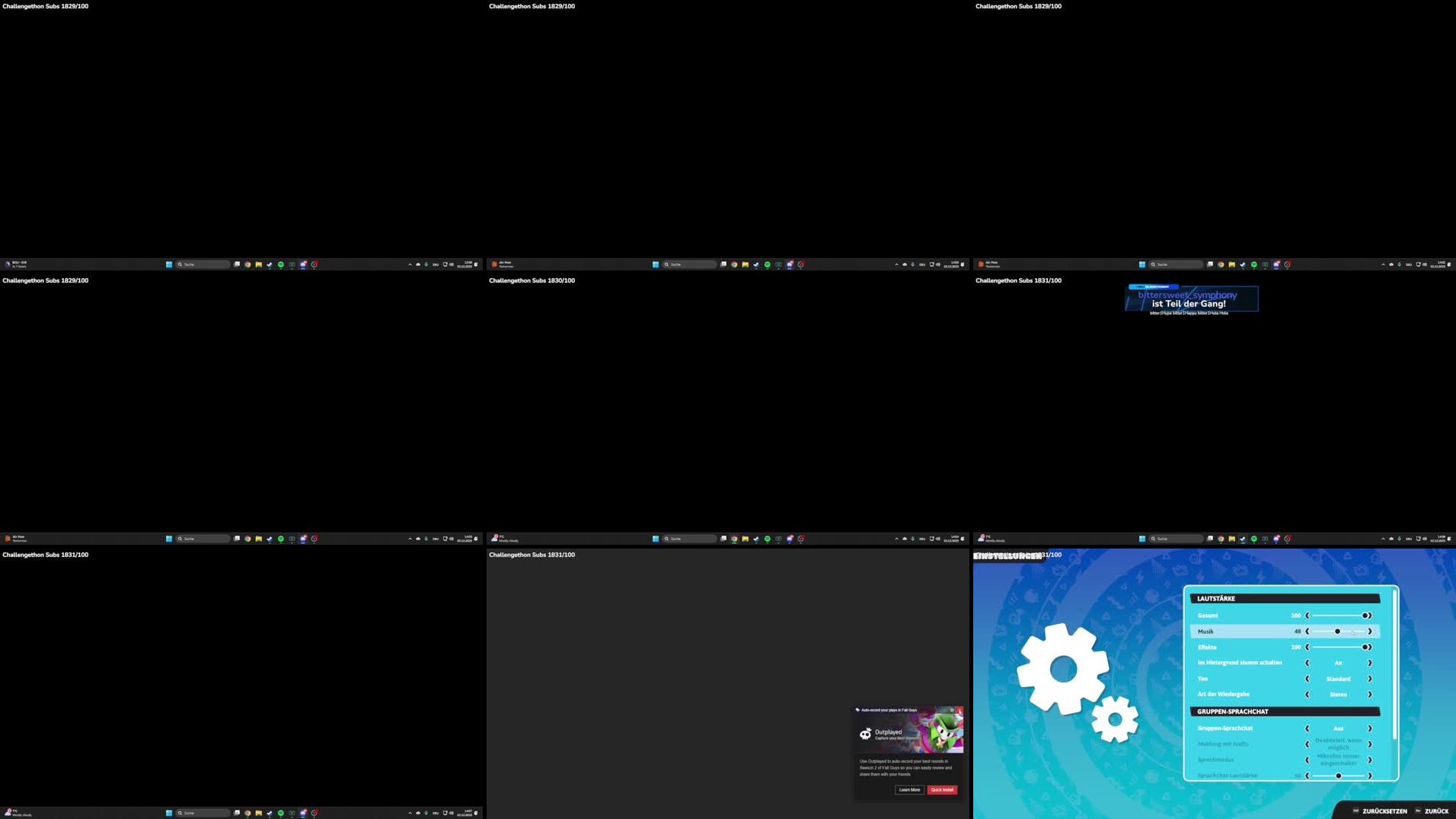Viewport: 1456px width, 819px height.
Task: Click the right arrow next to Ton Standard
Action: pyautogui.click(x=1370, y=679)
